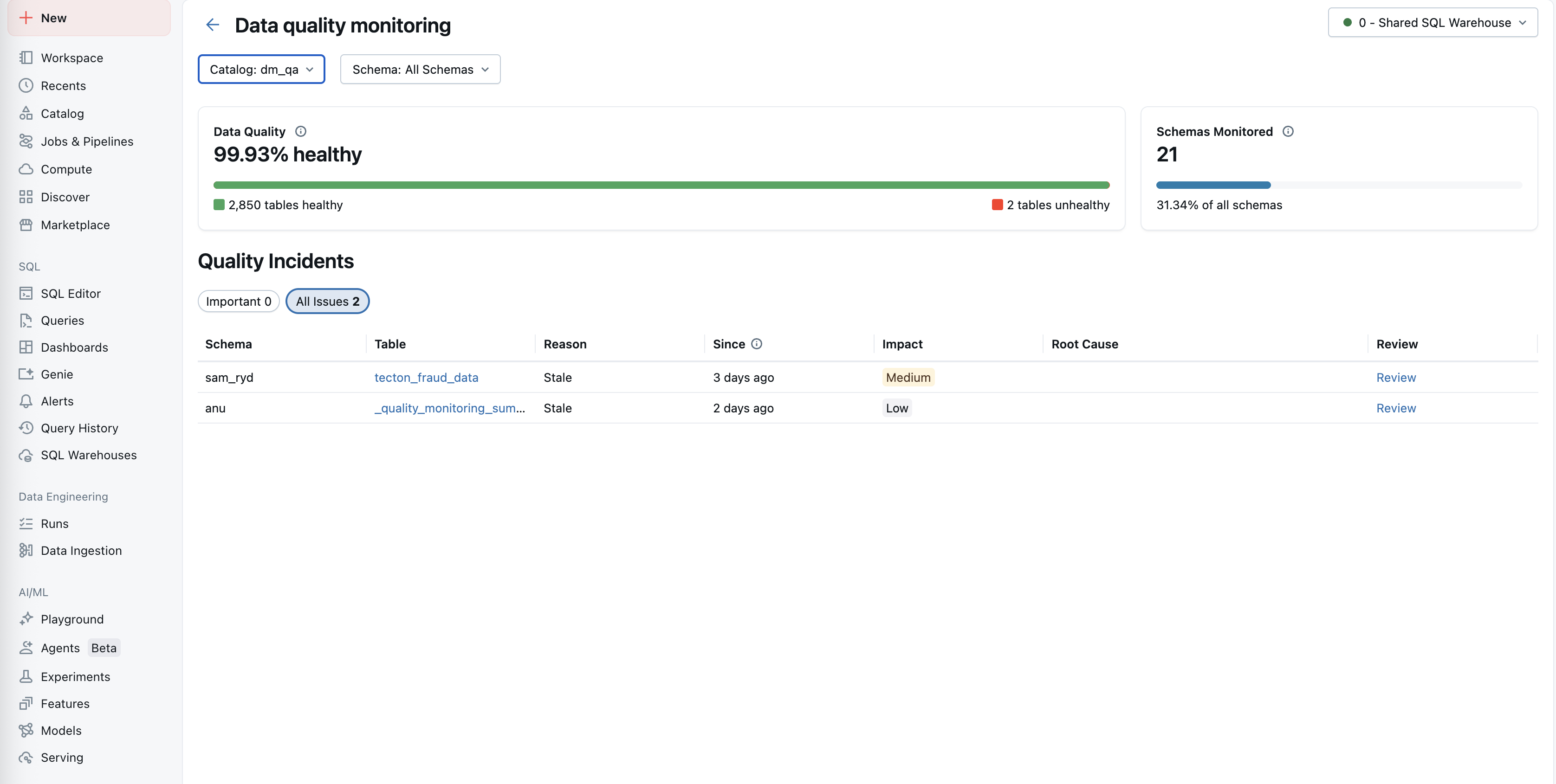
Task: Expand the Catalog: dm_qa dropdown
Action: tap(261, 70)
